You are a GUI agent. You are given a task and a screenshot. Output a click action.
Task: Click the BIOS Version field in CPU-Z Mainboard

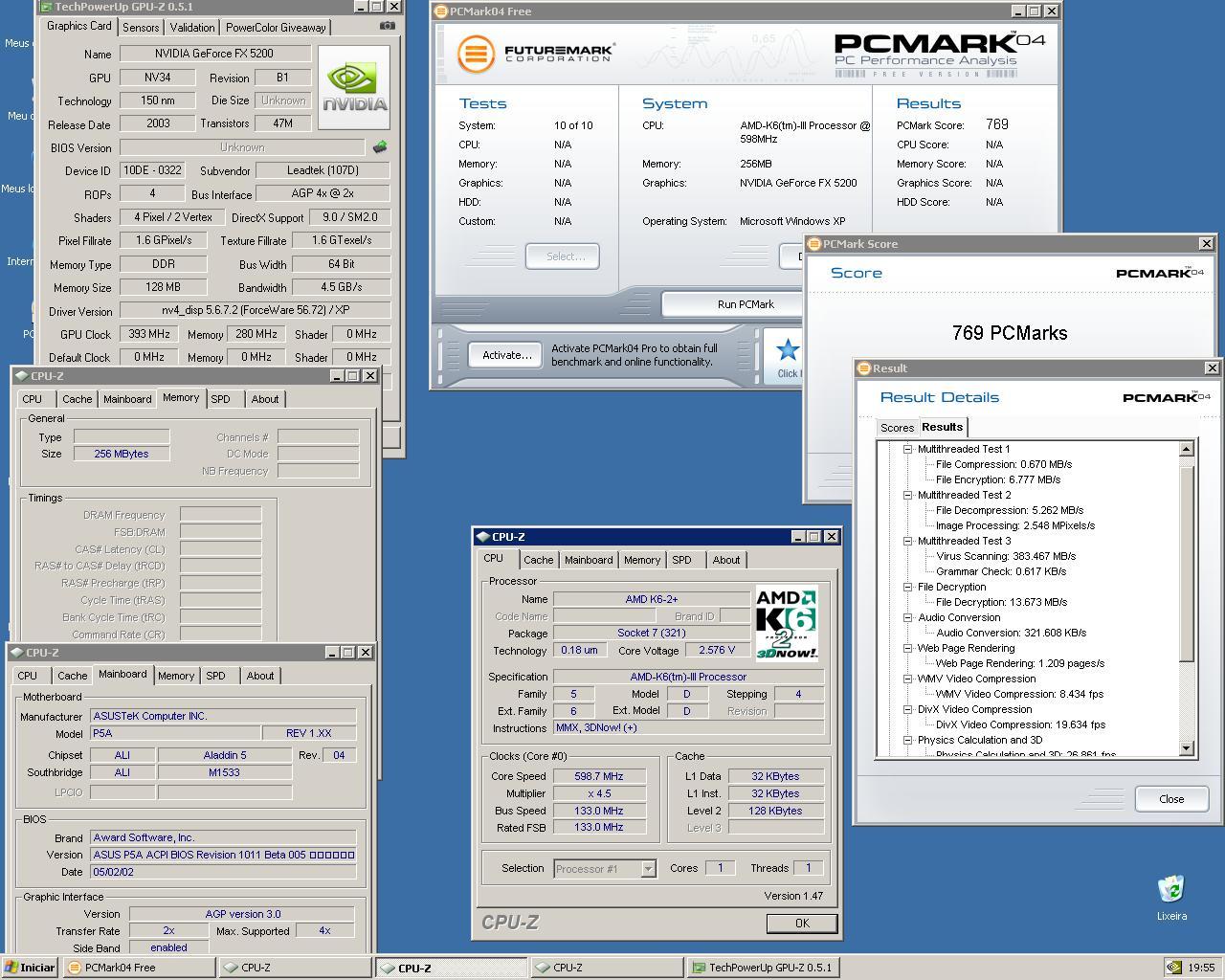(223, 855)
